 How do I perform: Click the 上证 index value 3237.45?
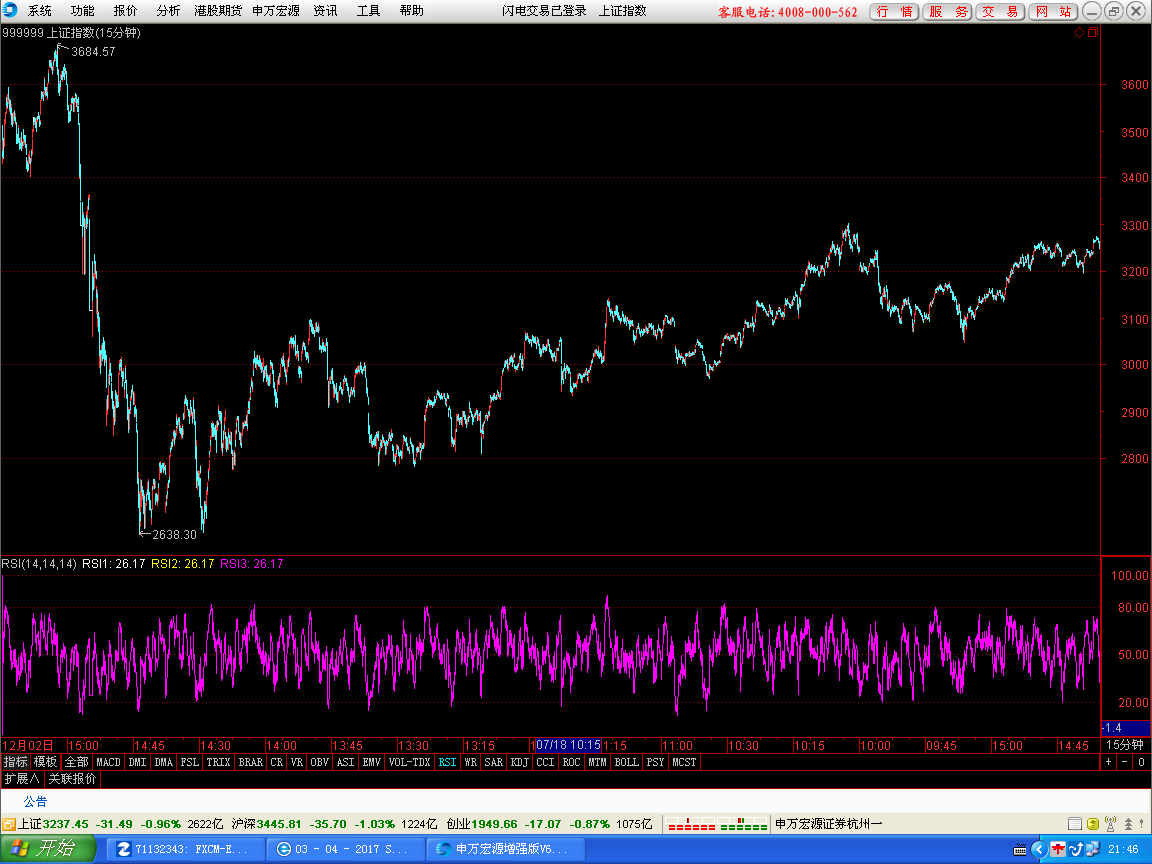(65, 824)
